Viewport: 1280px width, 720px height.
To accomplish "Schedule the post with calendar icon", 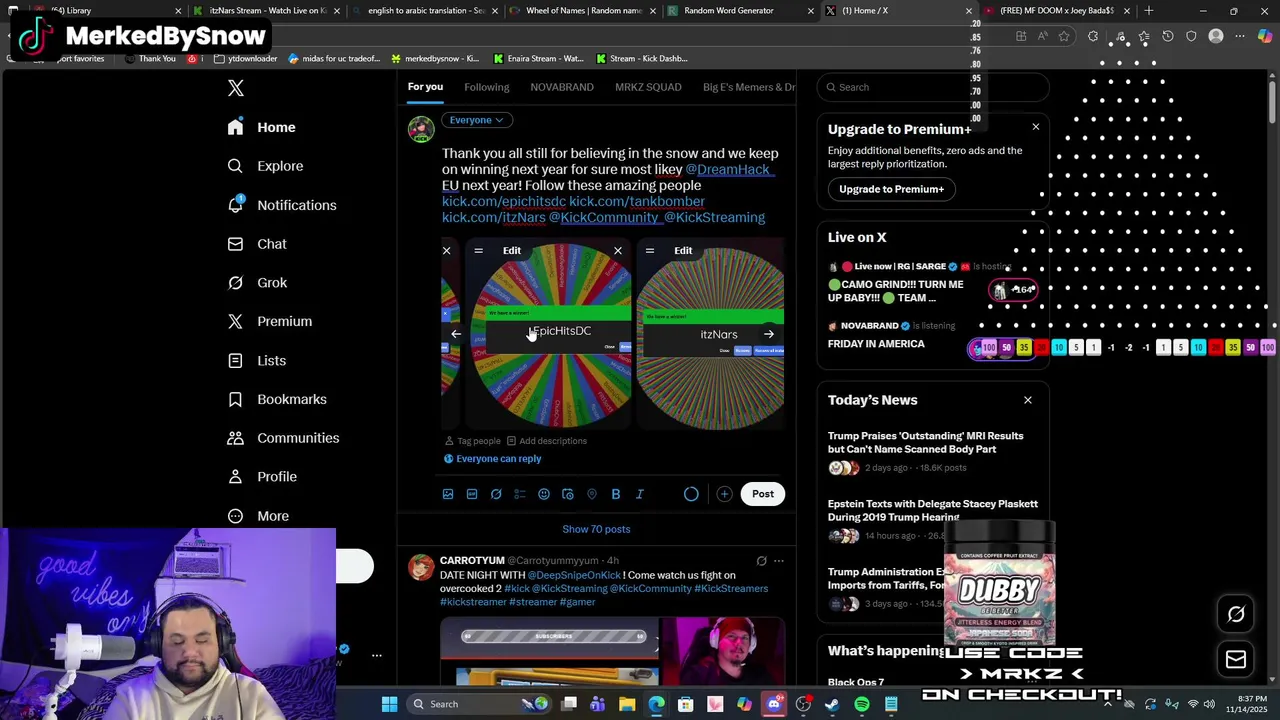I will [x=568, y=494].
